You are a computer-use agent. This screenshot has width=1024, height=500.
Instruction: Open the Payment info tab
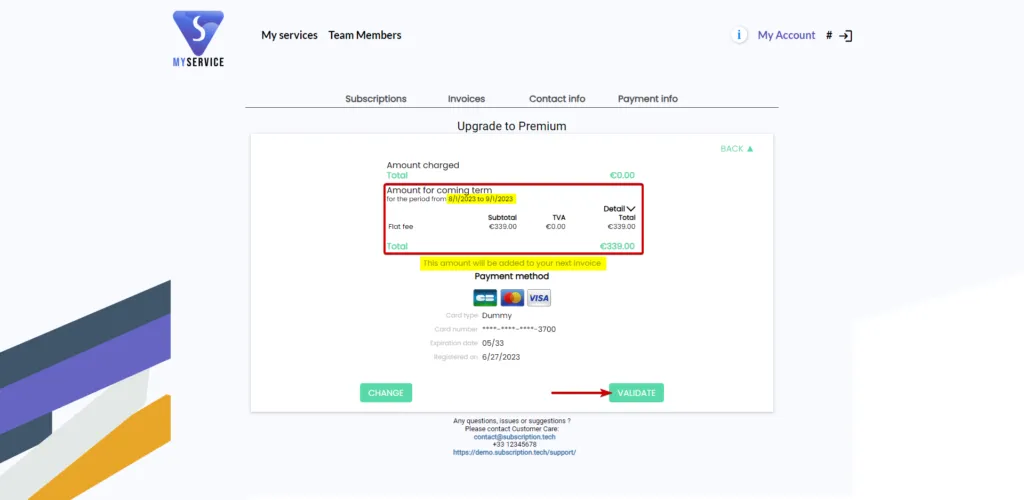pyautogui.click(x=648, y=99)
